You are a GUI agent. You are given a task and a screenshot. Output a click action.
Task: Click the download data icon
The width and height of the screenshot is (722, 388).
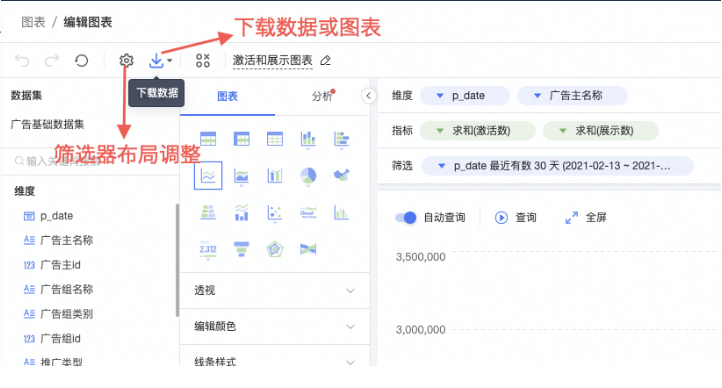coord(156,60)
